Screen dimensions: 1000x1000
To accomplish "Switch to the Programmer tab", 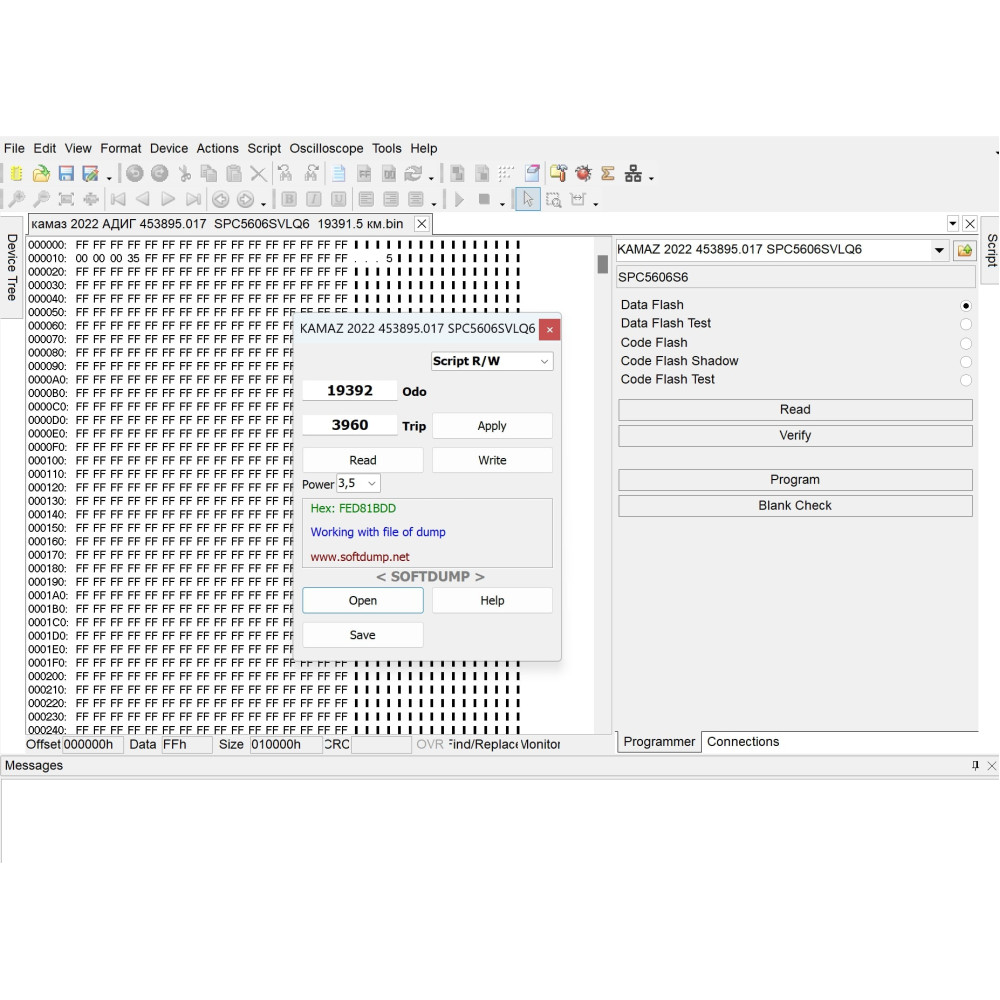I will pyautogui.click(x=659, y=742).
